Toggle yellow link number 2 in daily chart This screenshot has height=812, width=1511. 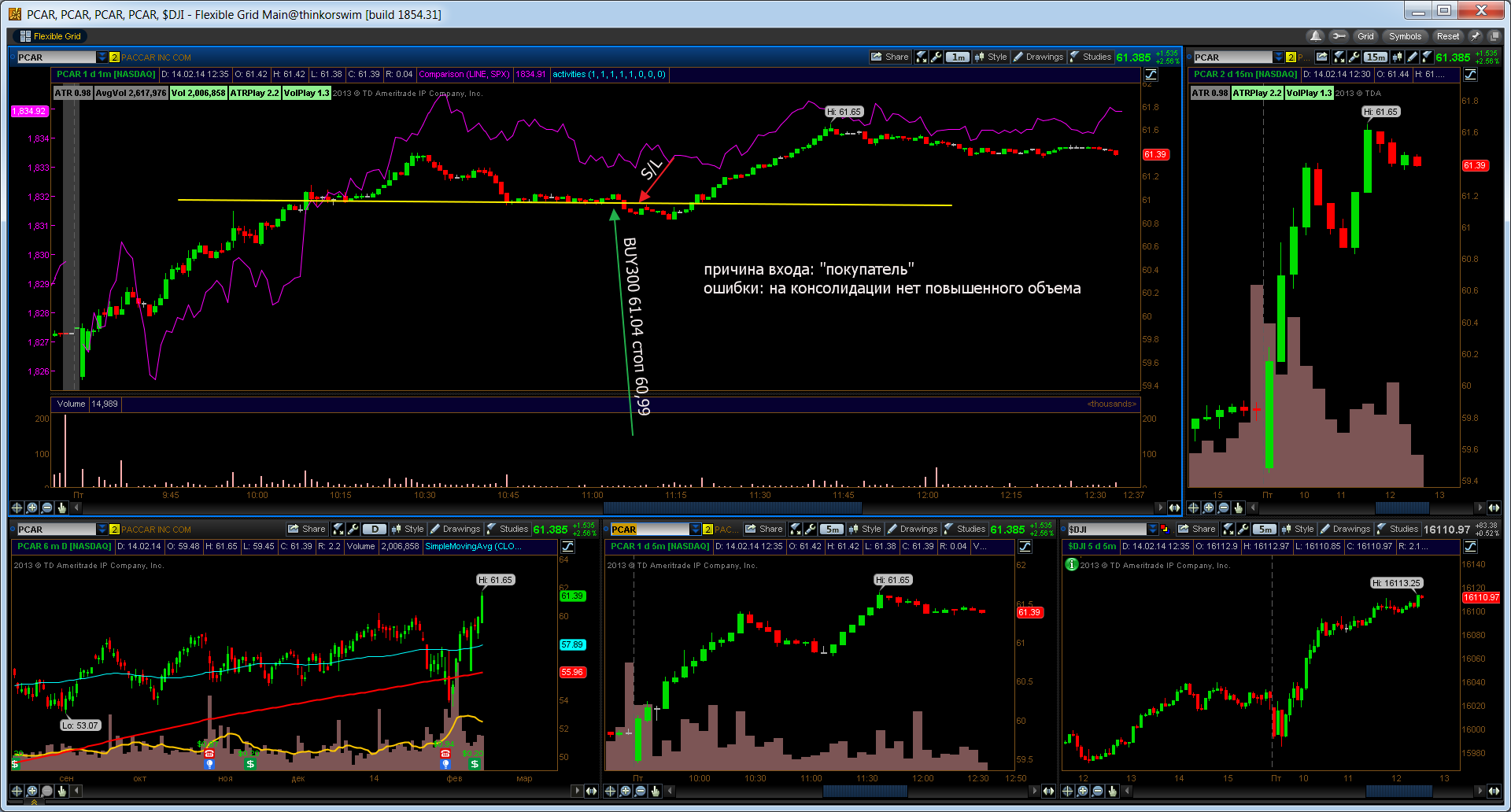coord(114,529)
